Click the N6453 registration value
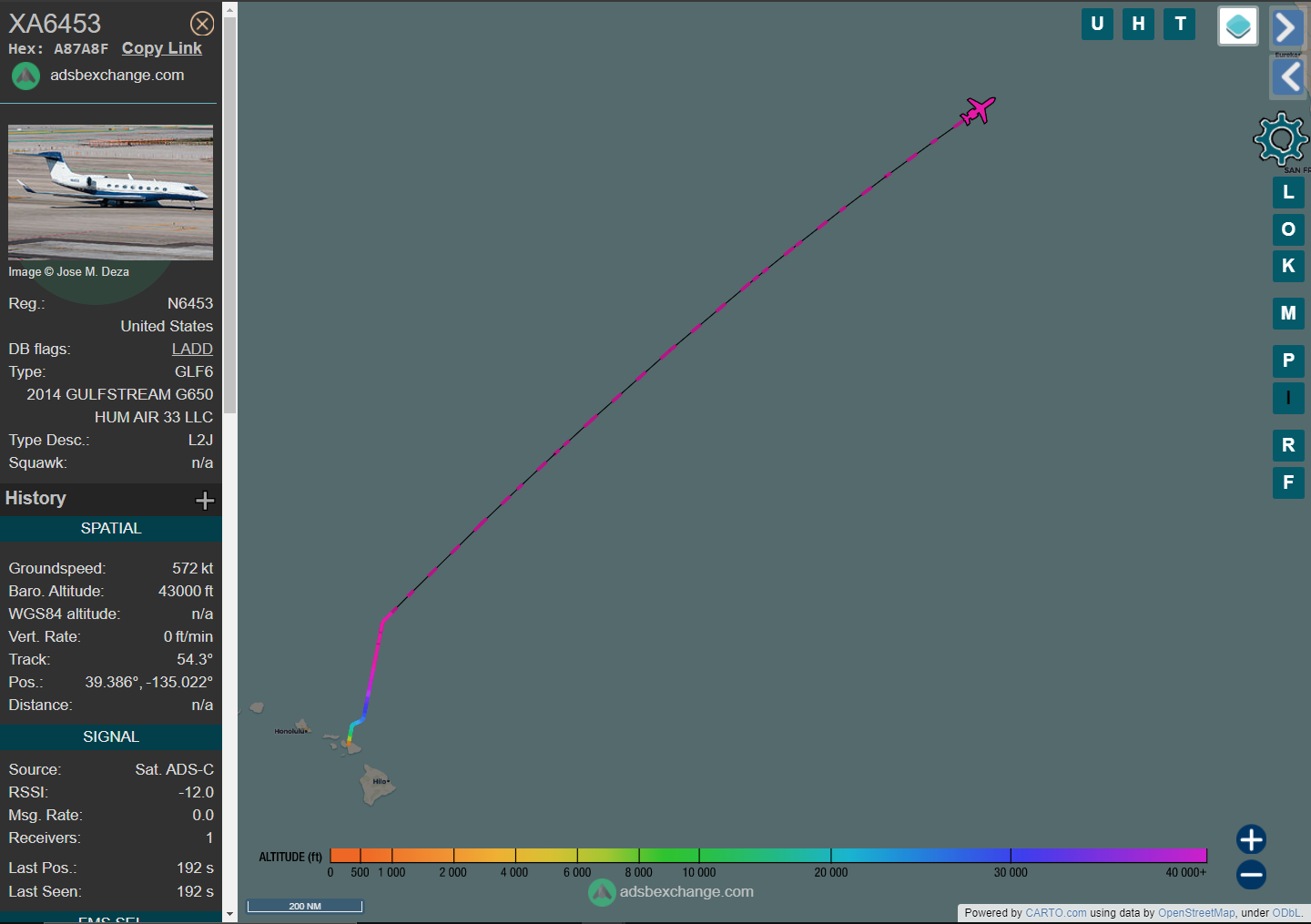 tap(190, 303)
